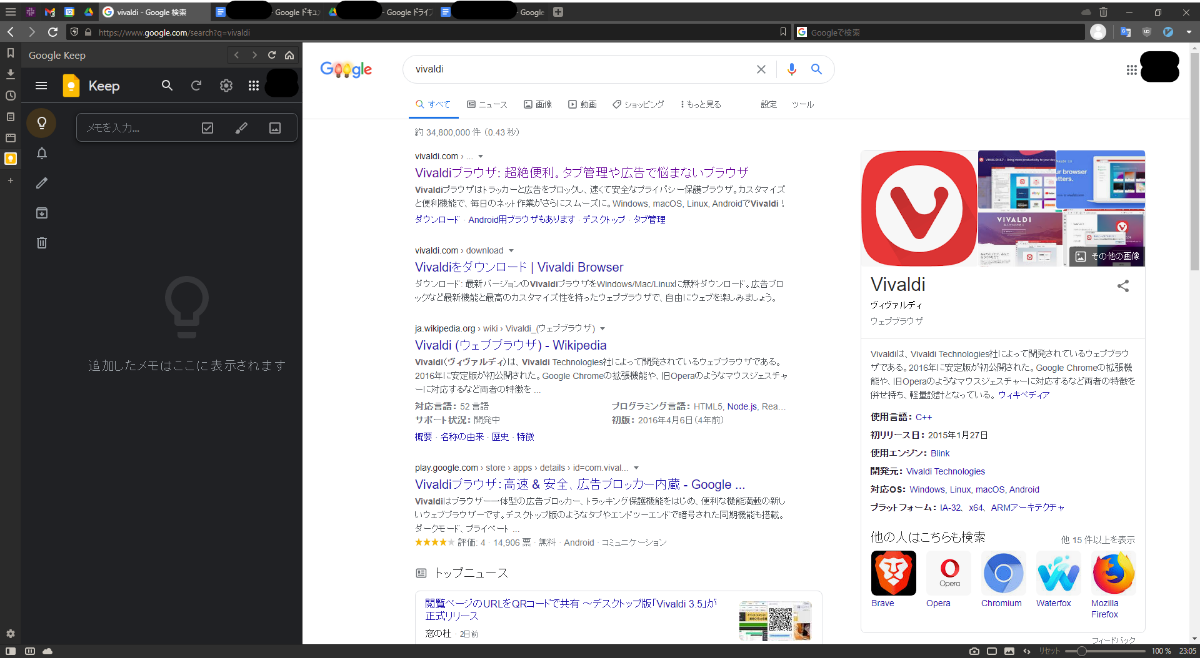
Task: Refresh notes in Keep
Action: [196, 86]
